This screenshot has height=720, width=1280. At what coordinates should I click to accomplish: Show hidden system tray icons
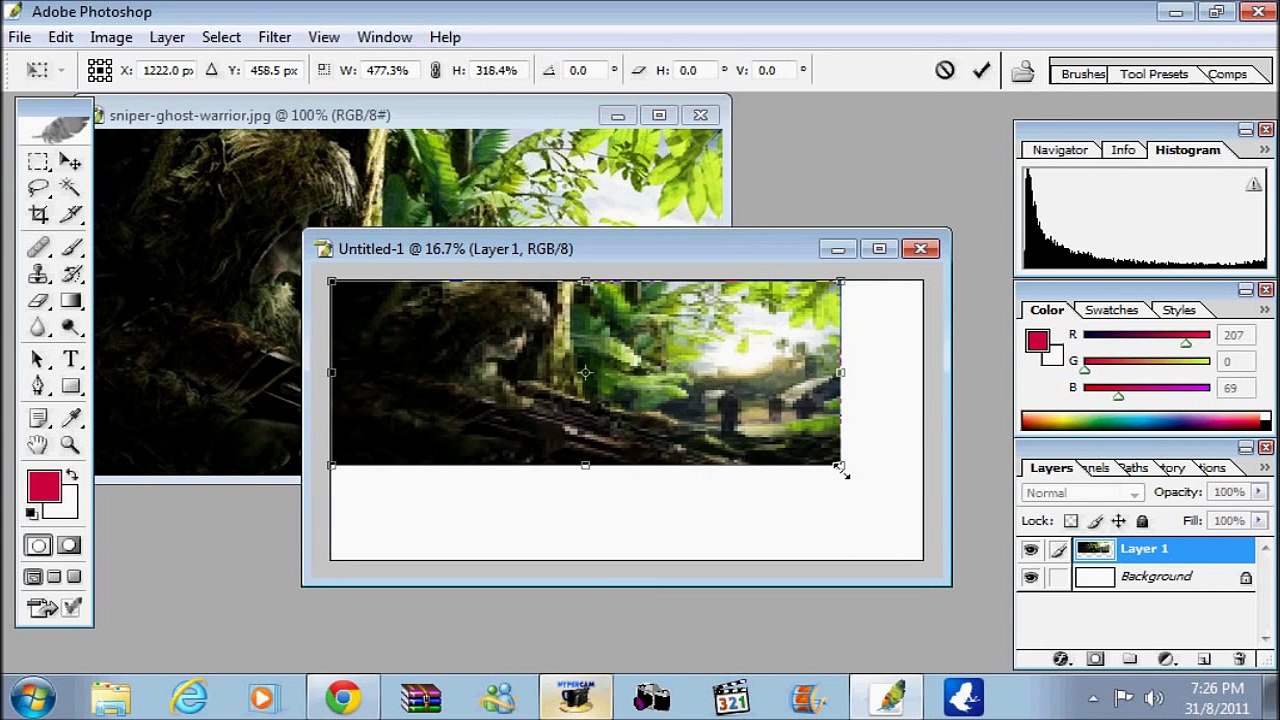pyautogui.click(x=1093, y=698)
